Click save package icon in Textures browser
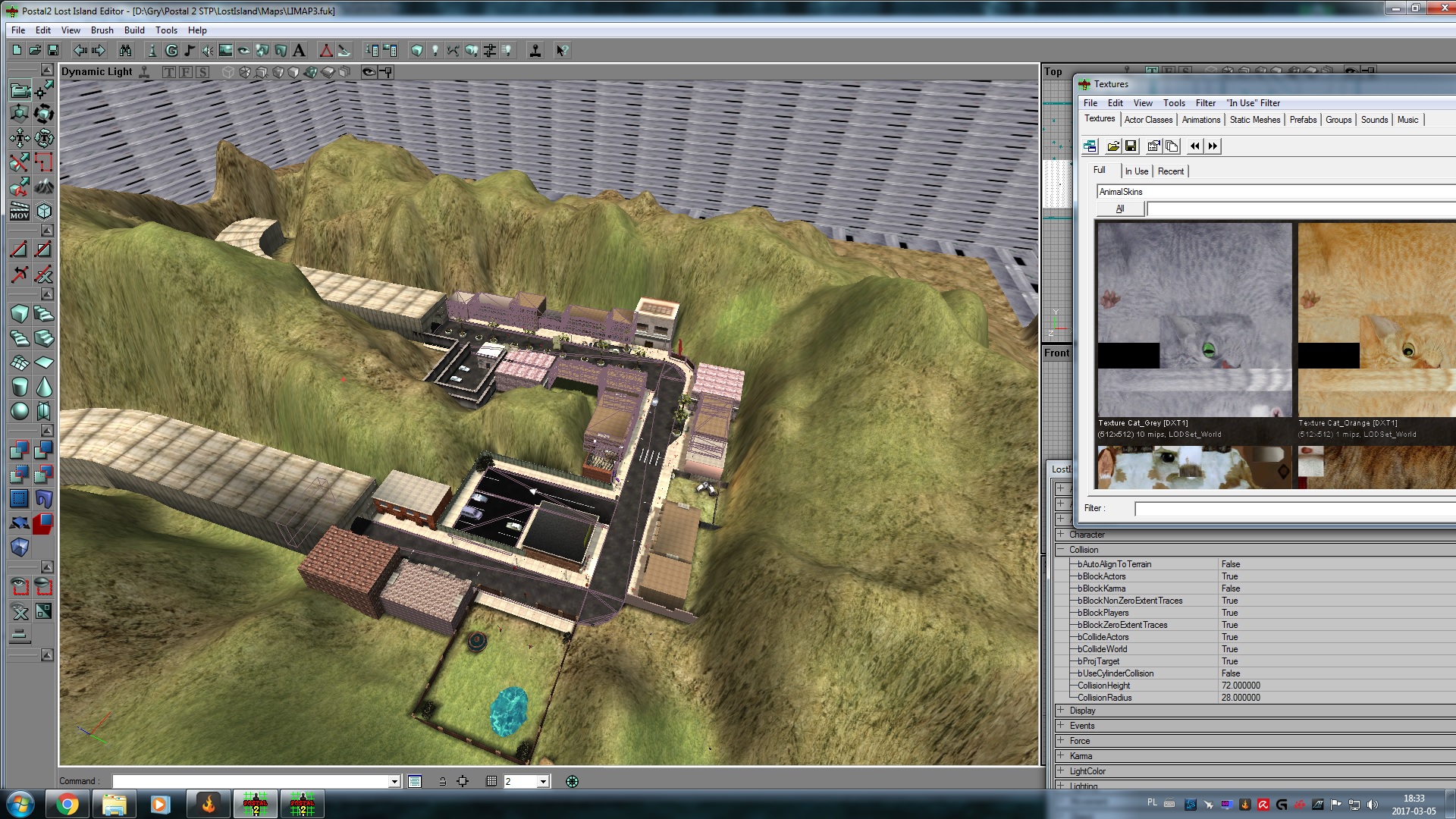 [1131, 146]
